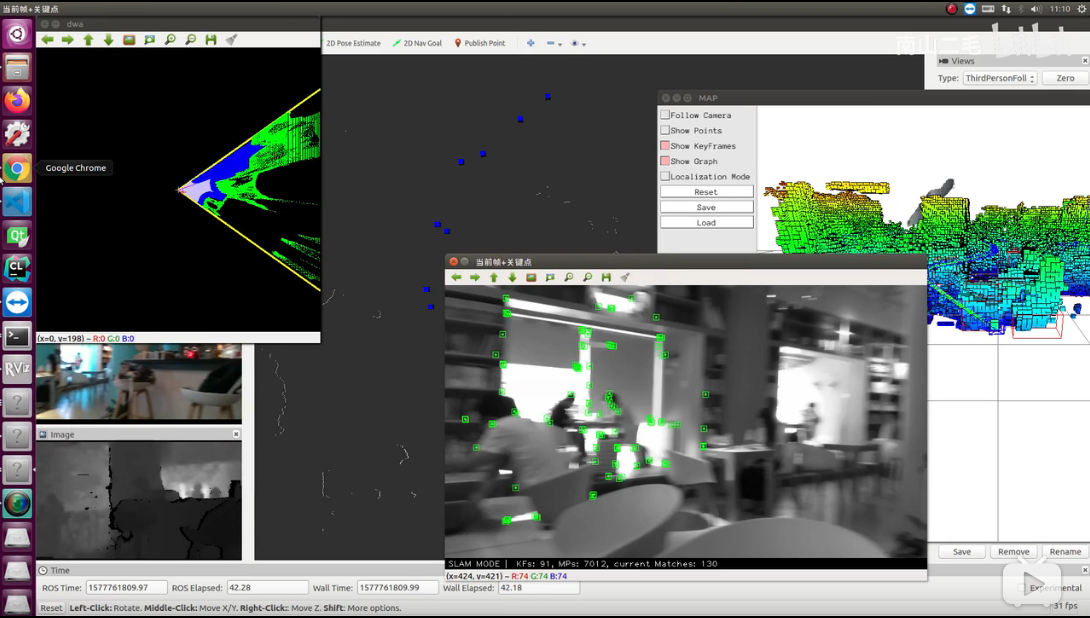Click Remove button in Views panel

pos(1014,551)
